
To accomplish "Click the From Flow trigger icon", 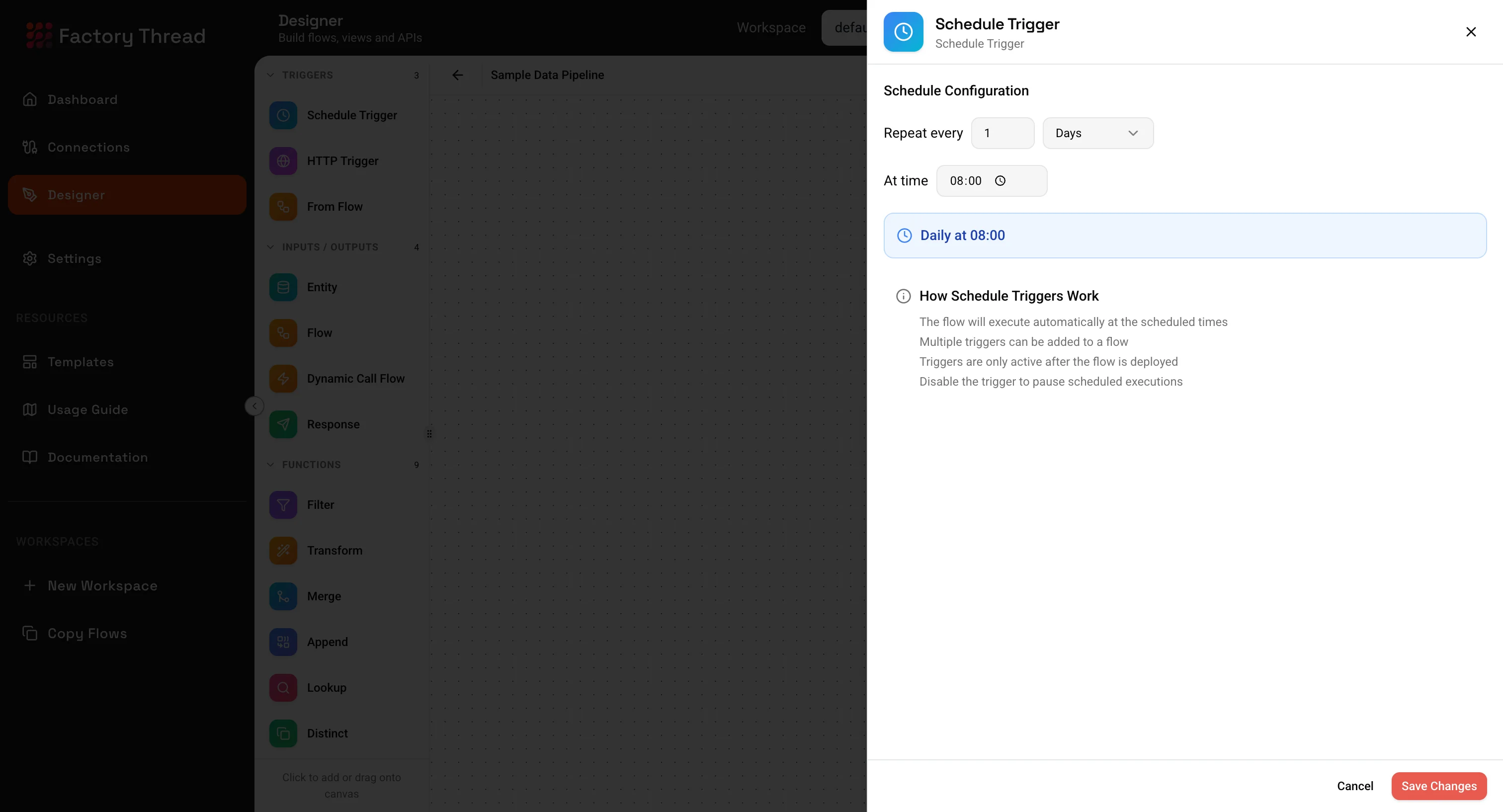I will pos(284,206).
